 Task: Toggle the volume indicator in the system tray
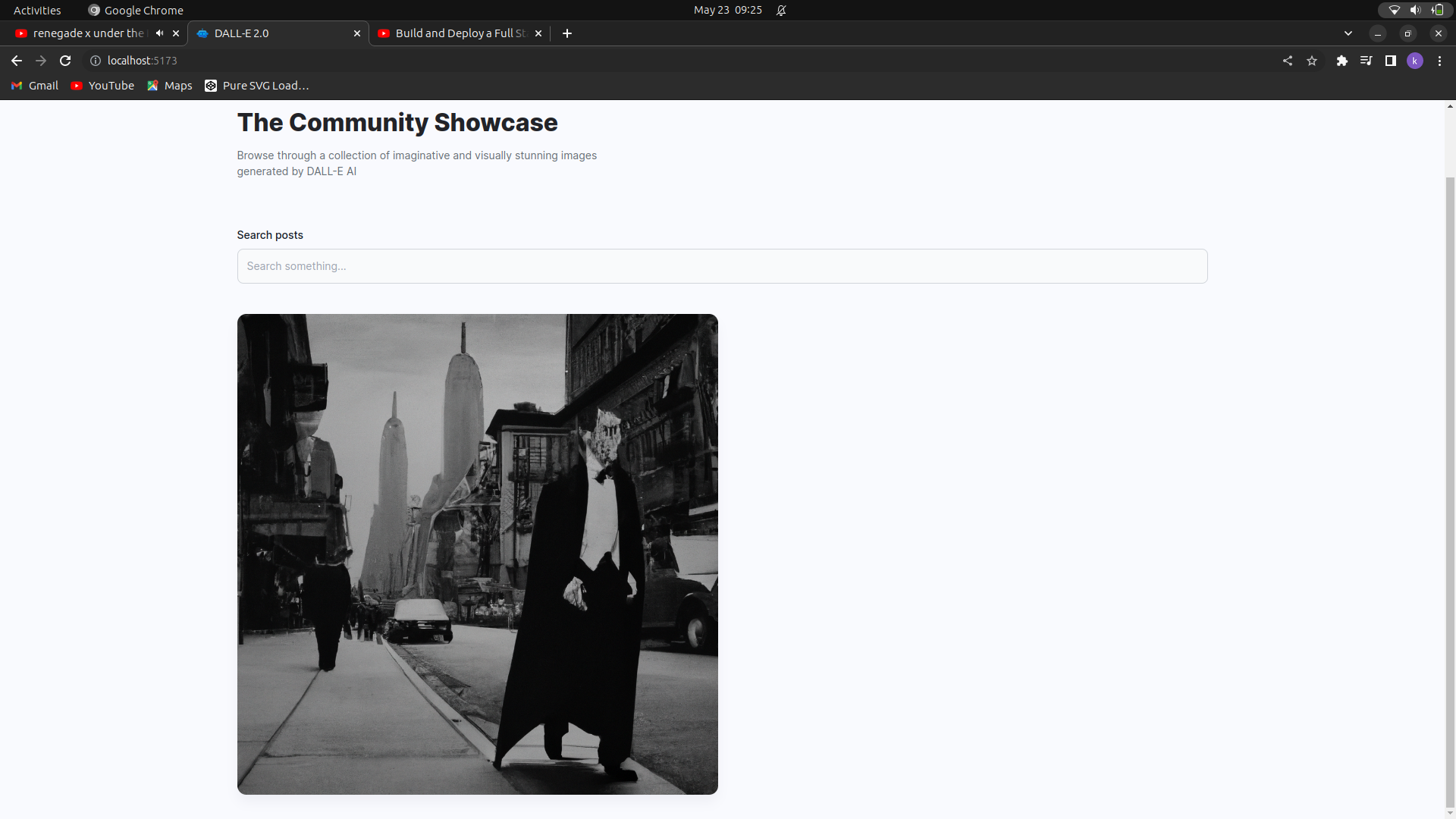click(x=1415, y=10)
